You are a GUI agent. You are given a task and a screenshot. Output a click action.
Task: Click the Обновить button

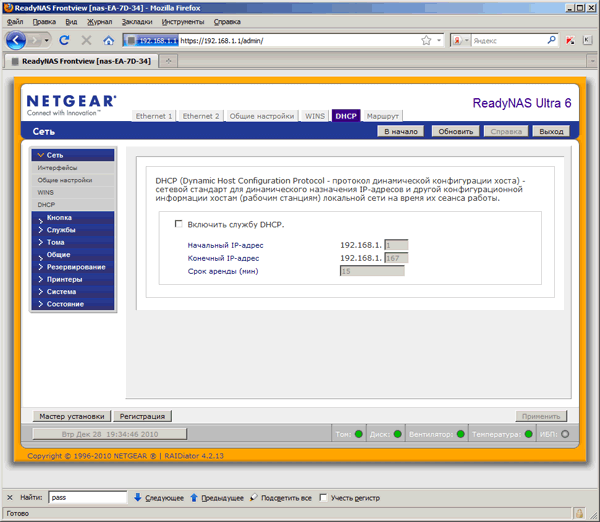click(x=455, y=131)
